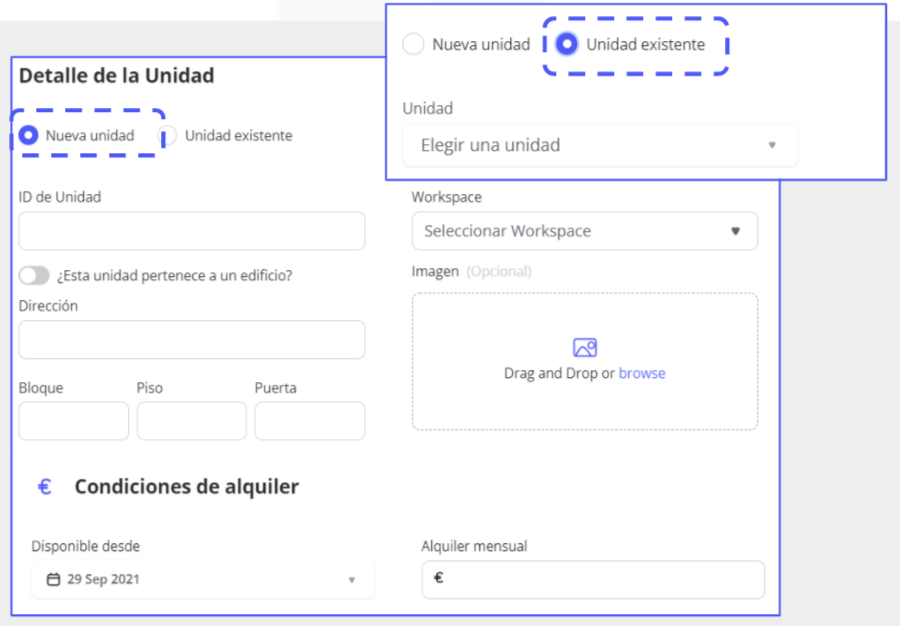This screenshot has height=626, width=900.
Task: Click the Drag and Drop image area
Action: click(x=584, y=400)
